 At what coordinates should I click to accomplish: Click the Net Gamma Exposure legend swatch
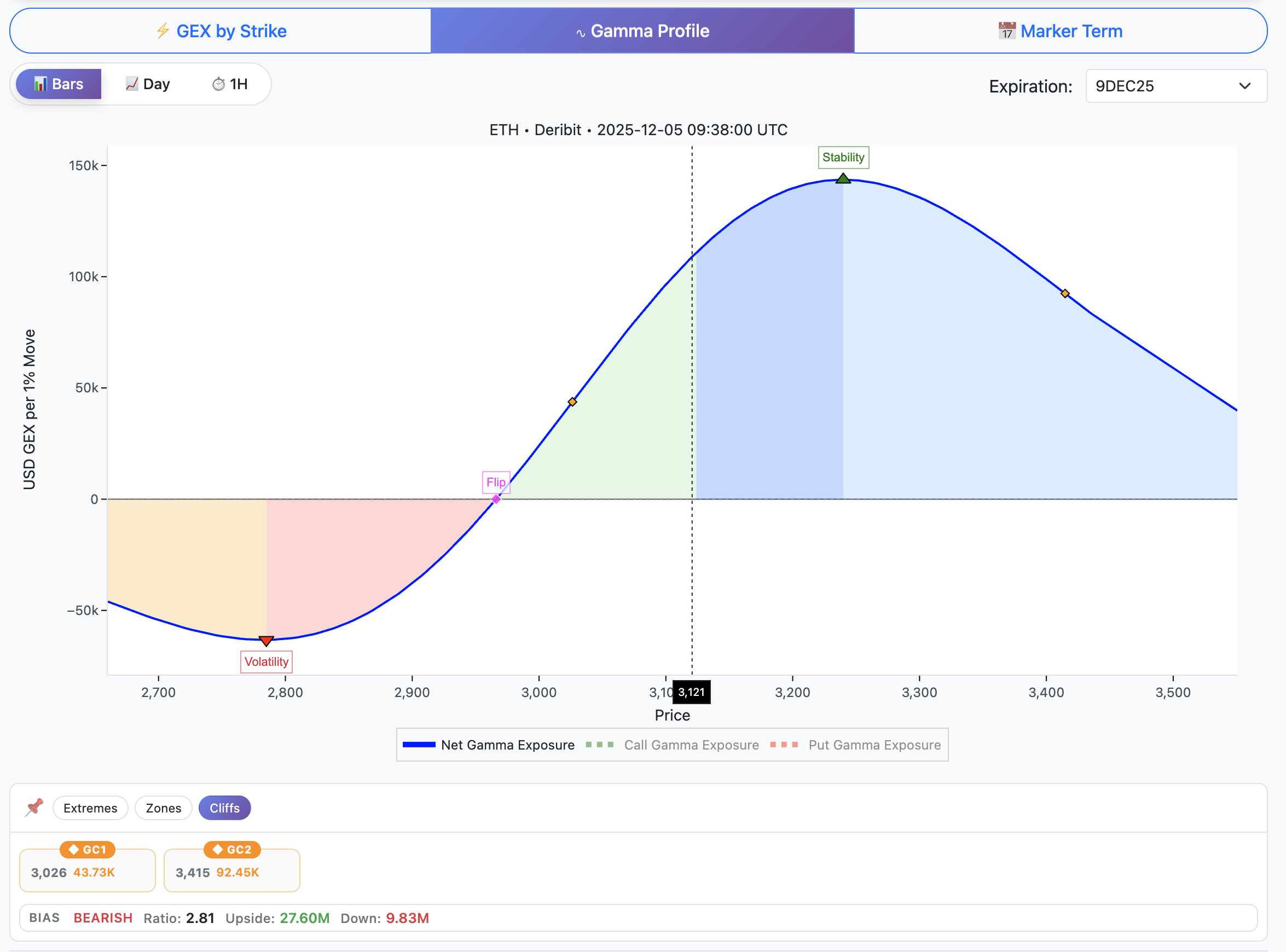point(420,745)
